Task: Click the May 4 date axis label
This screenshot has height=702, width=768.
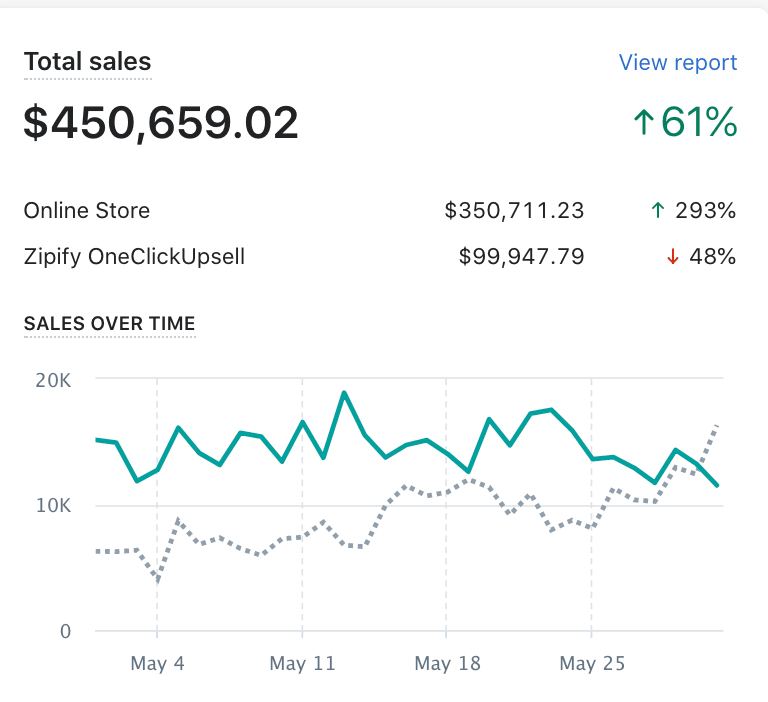Action: [157, 664]
